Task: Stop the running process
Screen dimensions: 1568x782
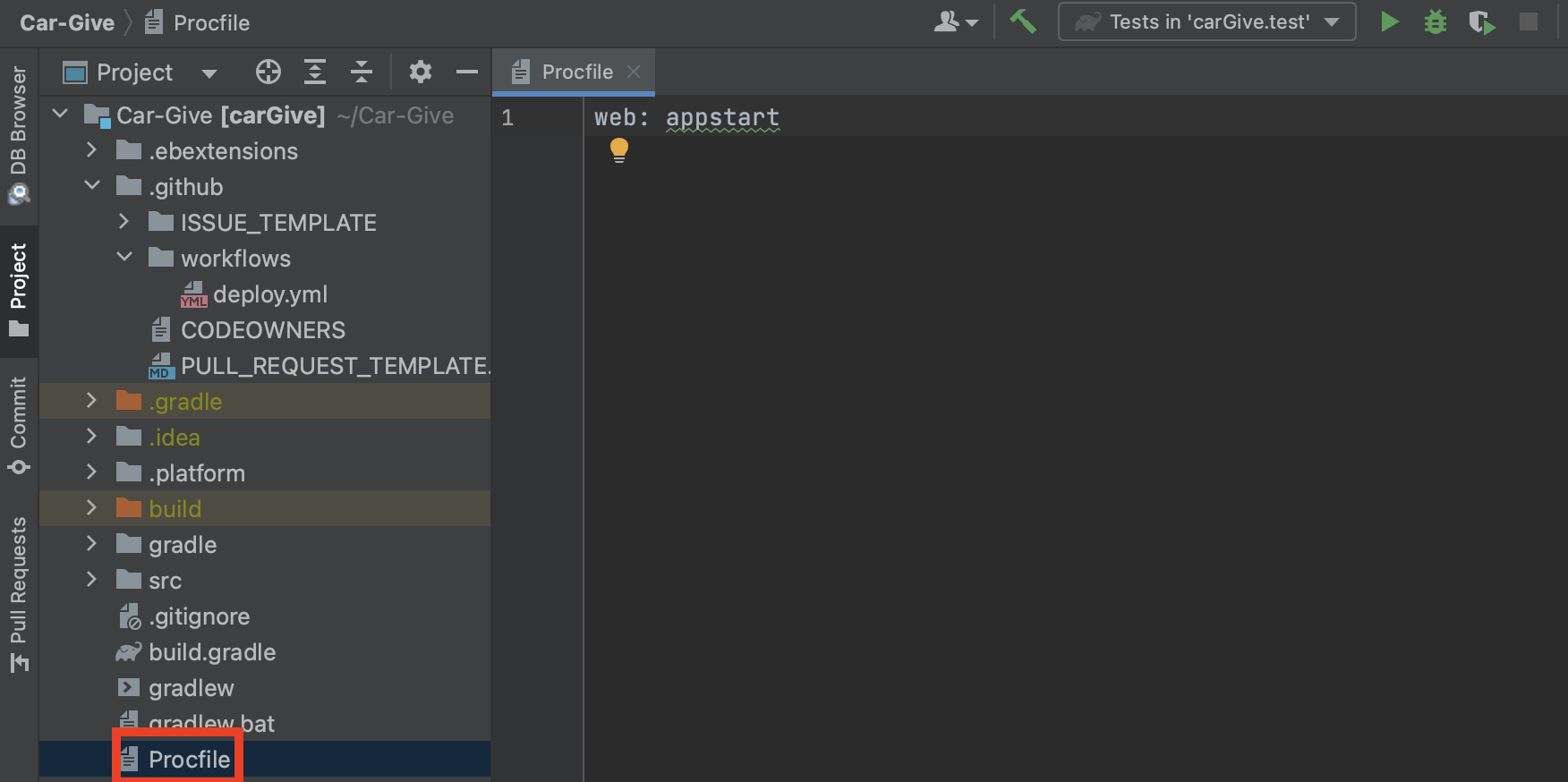Action: (1529, 21)
